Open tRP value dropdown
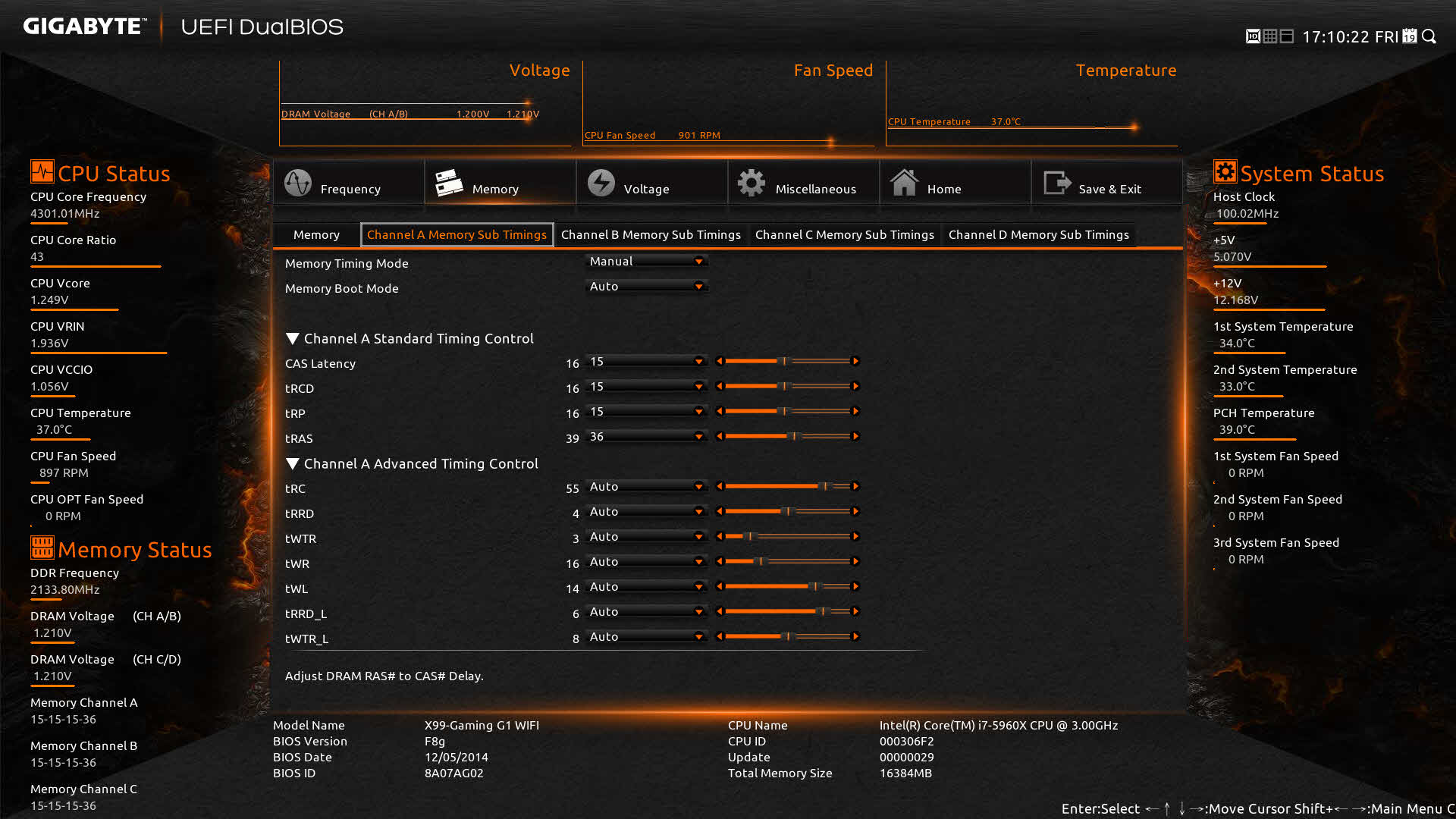The width and height of the screenshot is (1456, 819). [x=647, y=411]
